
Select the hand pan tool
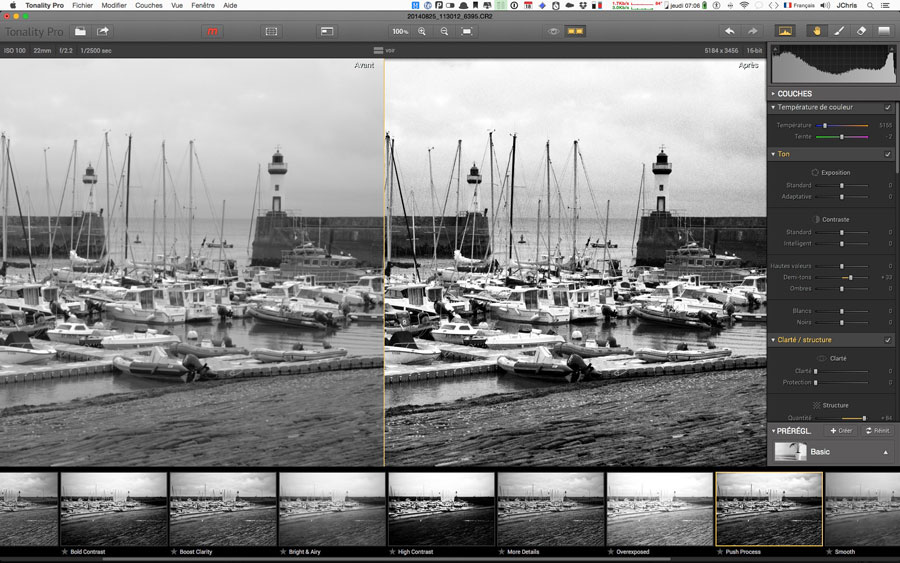[817, 31]
